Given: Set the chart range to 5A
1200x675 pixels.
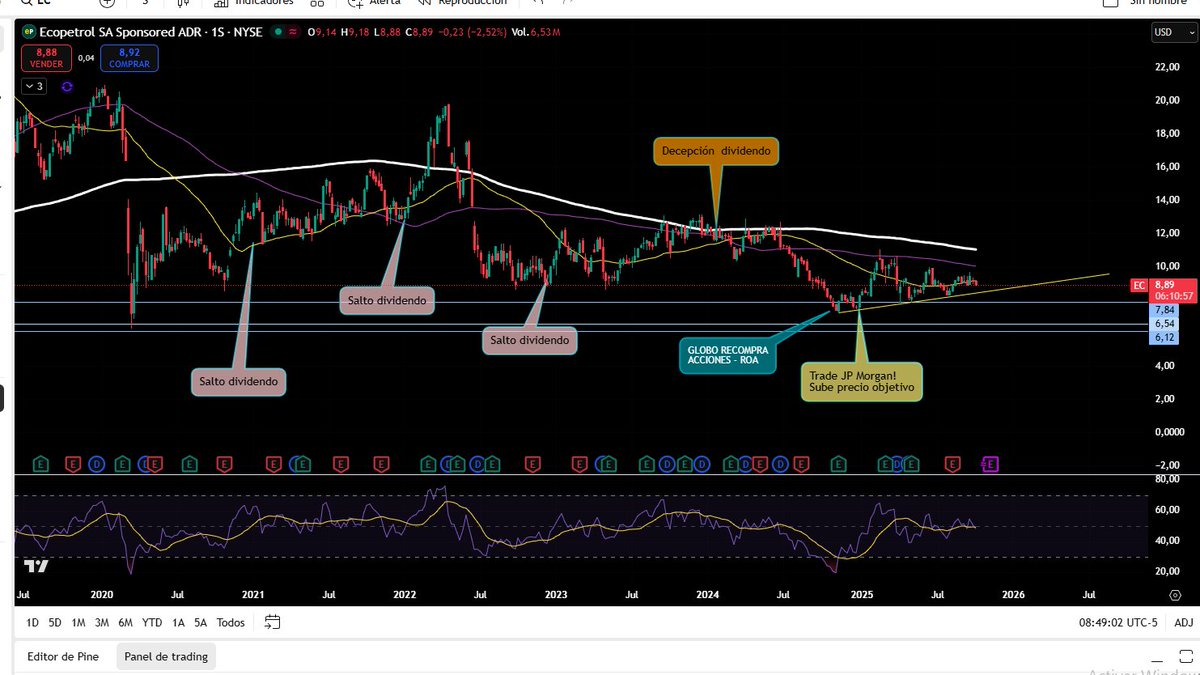Looking at the screenshot, I should click(200, 622).
